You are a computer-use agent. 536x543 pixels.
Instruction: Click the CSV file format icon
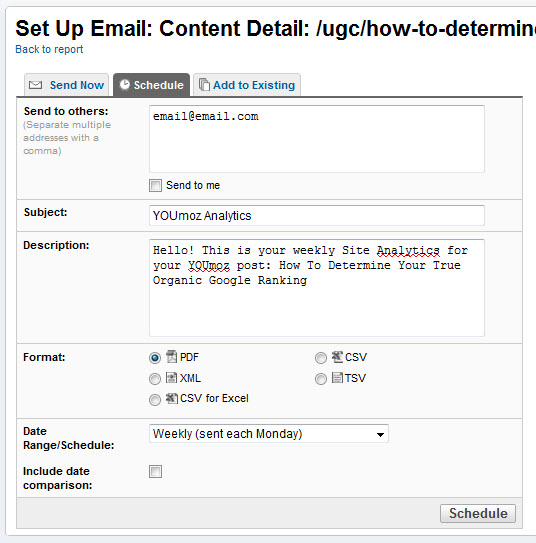pyautogui.click(x=337, y=357)
